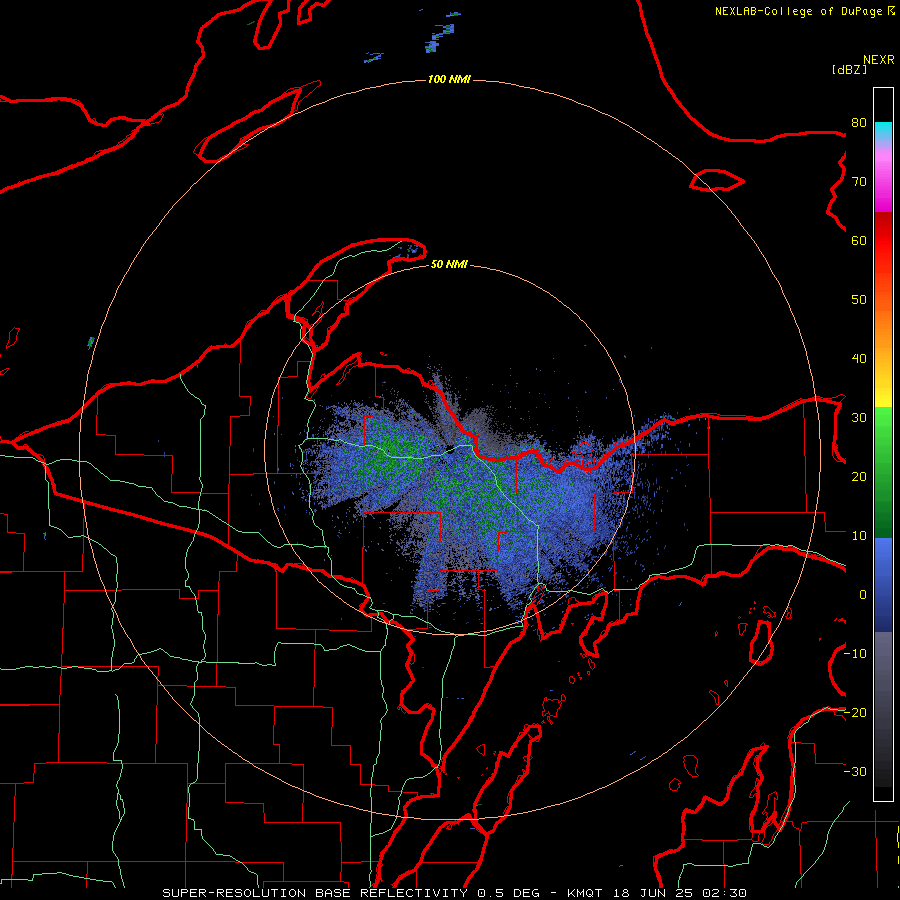Pick the red segment of the color bar
The height and width of the screenshot is (900, 900).
pyautogui.click(x=883, y=241)
